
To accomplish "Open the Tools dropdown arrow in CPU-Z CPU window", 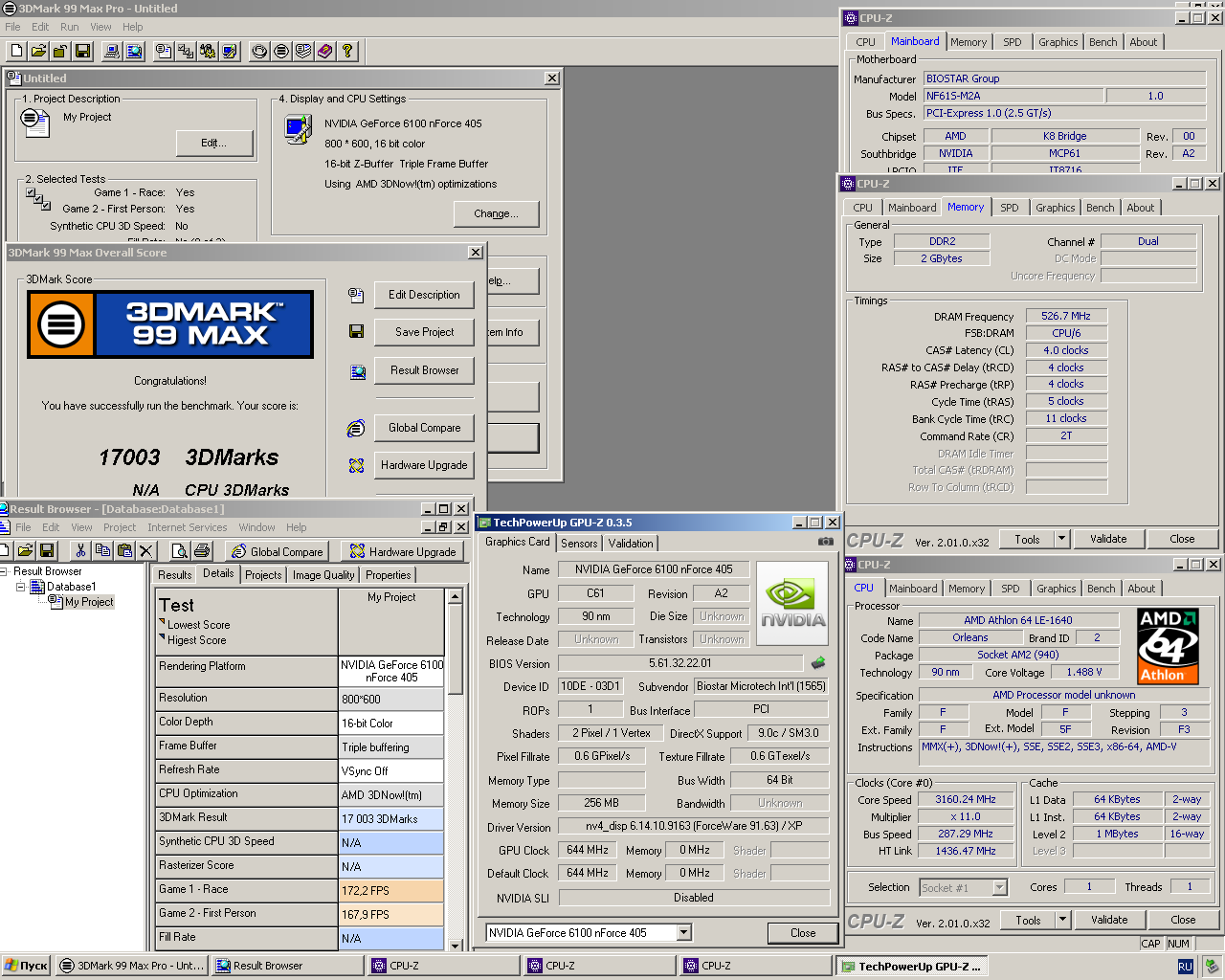I will [x=1062, y=920].
